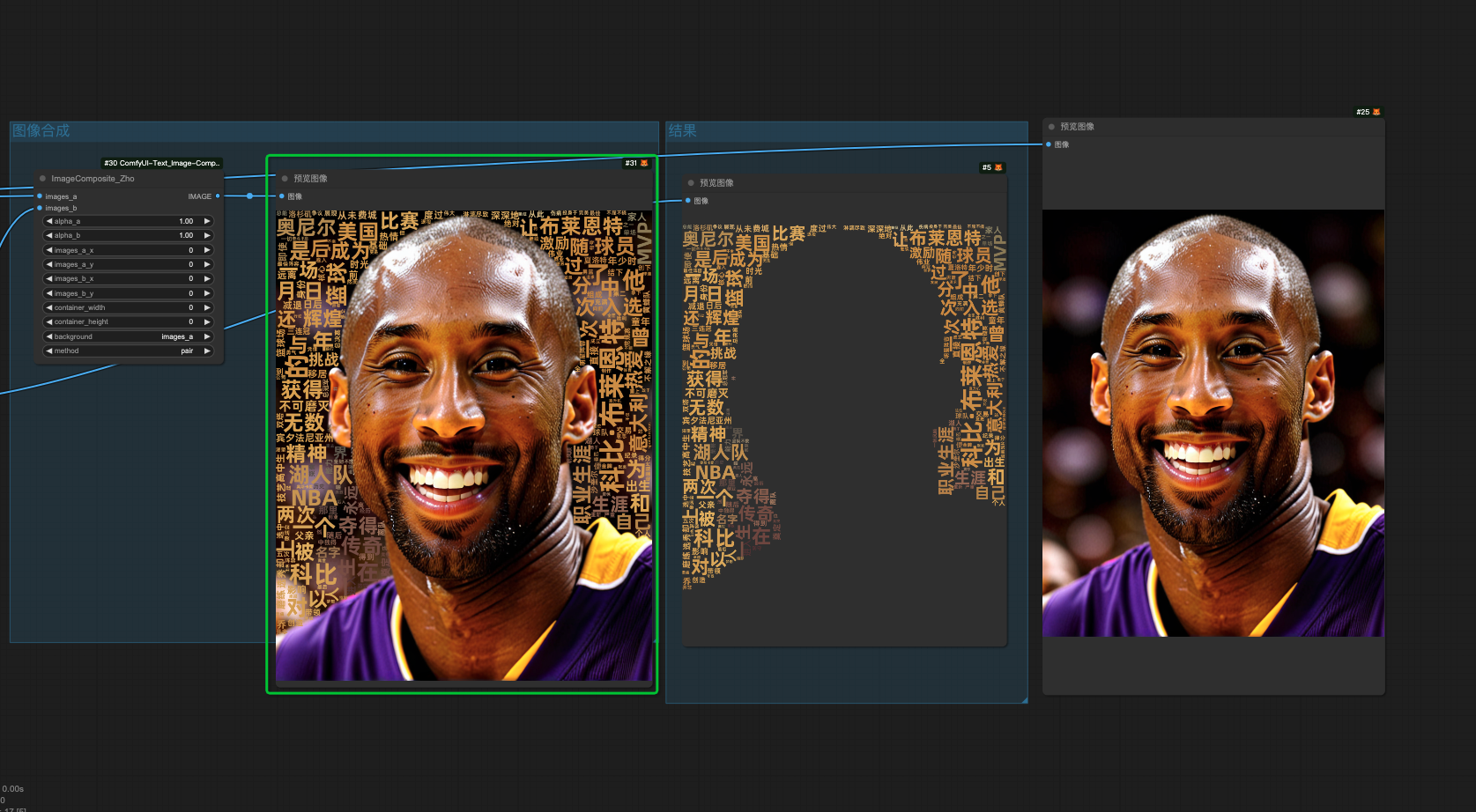1476x812 pixels.
Task: Select the 结果 group title
Action: pos(682,130)
